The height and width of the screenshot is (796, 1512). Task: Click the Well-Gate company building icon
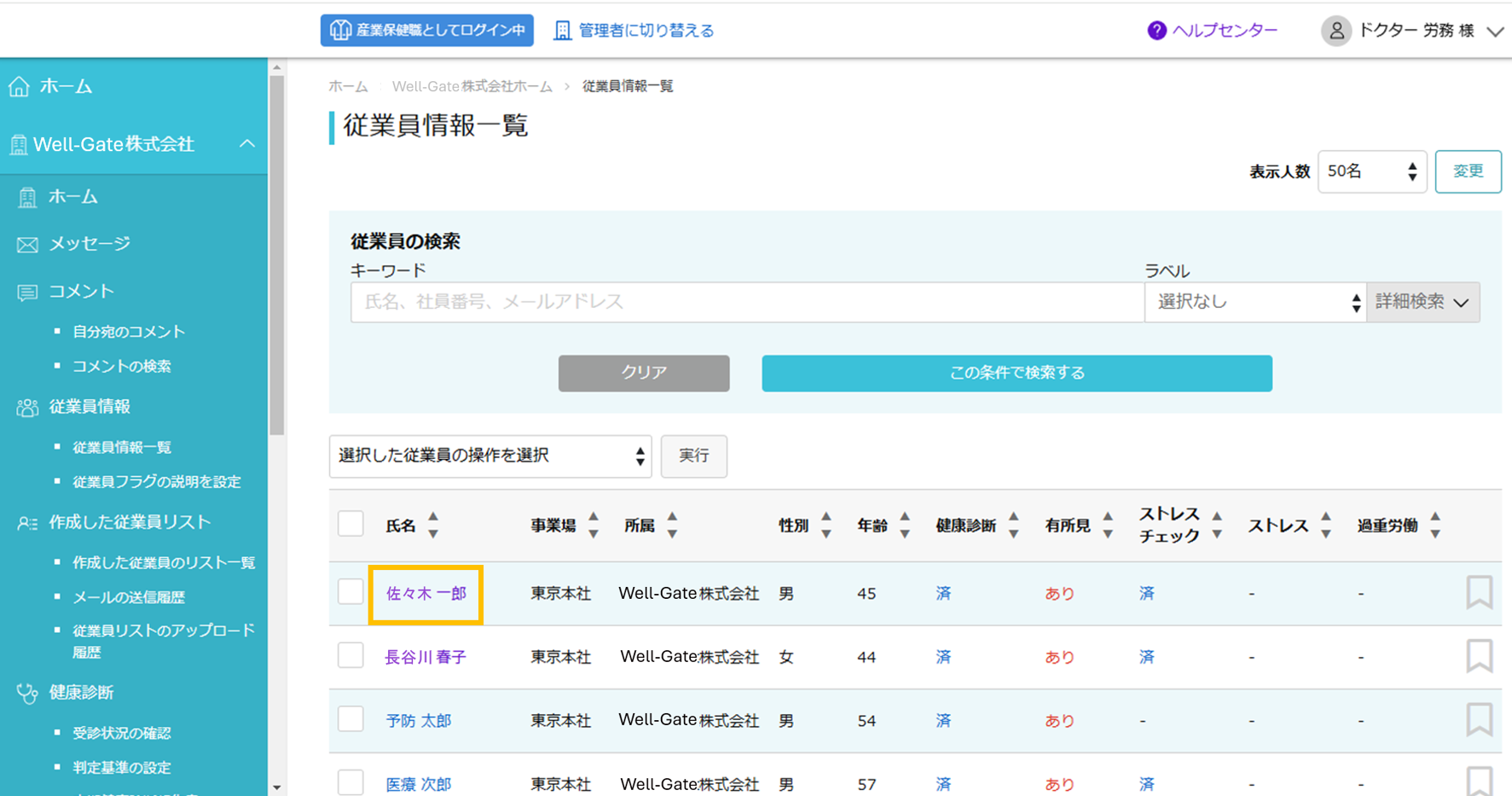[18, 144]
